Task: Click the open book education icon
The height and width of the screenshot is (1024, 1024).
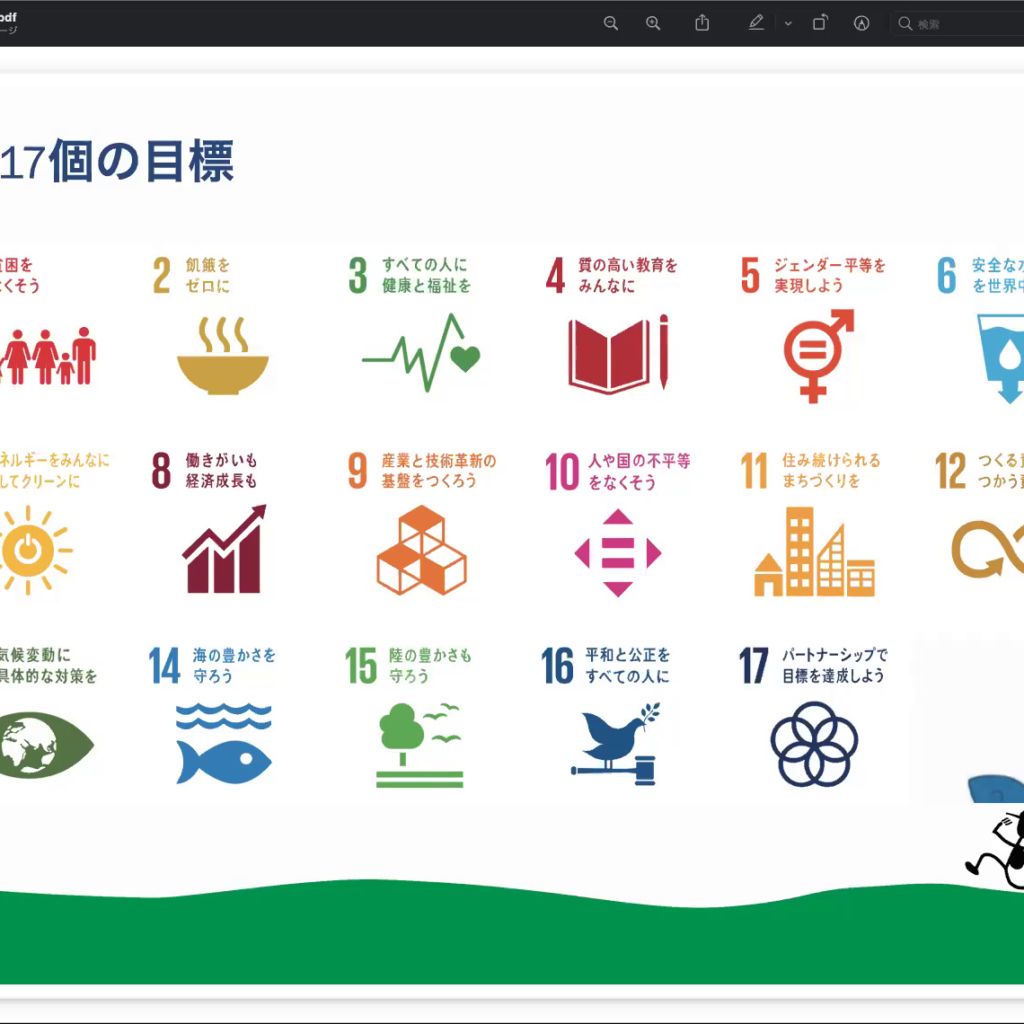Action: (x=618, y=354)
